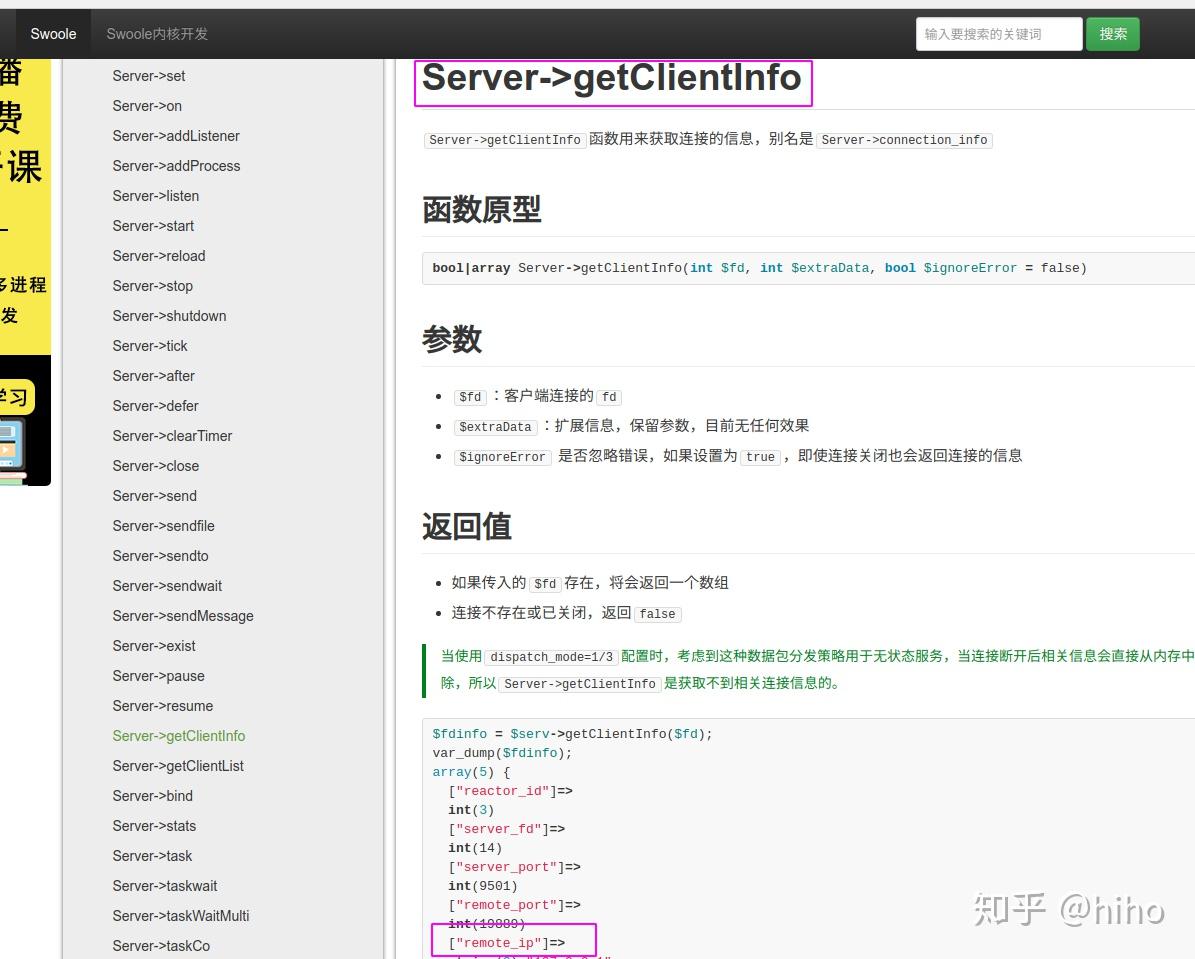View the Server->stats page
This screenshot has height=959, width=1195.
point(154,825)
